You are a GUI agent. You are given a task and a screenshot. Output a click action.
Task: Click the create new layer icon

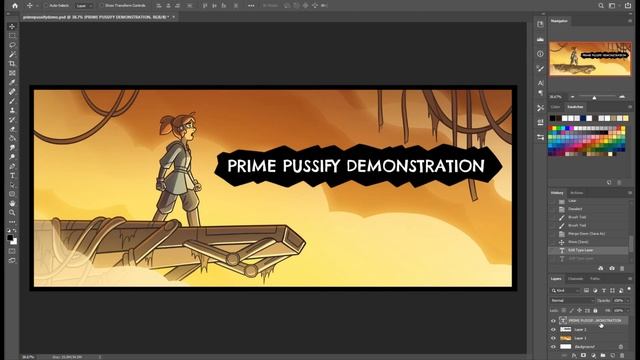[613, 356]
